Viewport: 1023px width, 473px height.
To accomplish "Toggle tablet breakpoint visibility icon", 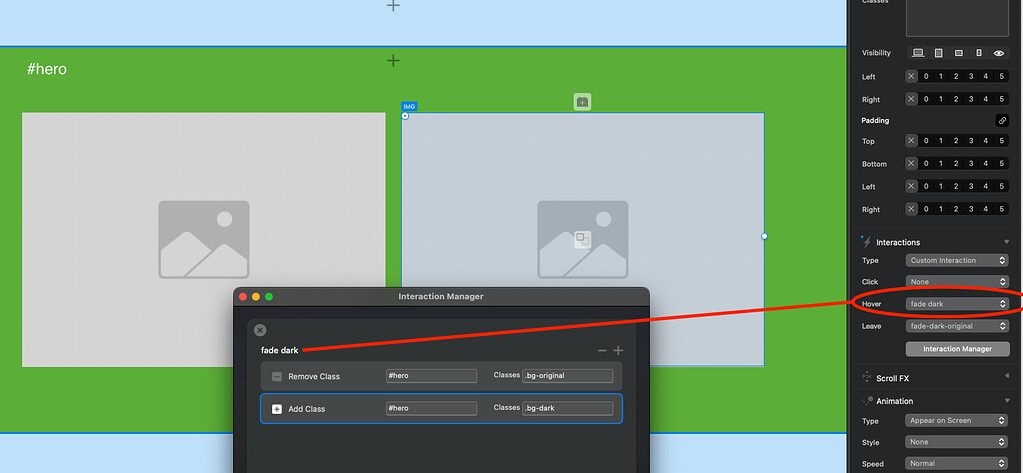I will click(938, 53).
